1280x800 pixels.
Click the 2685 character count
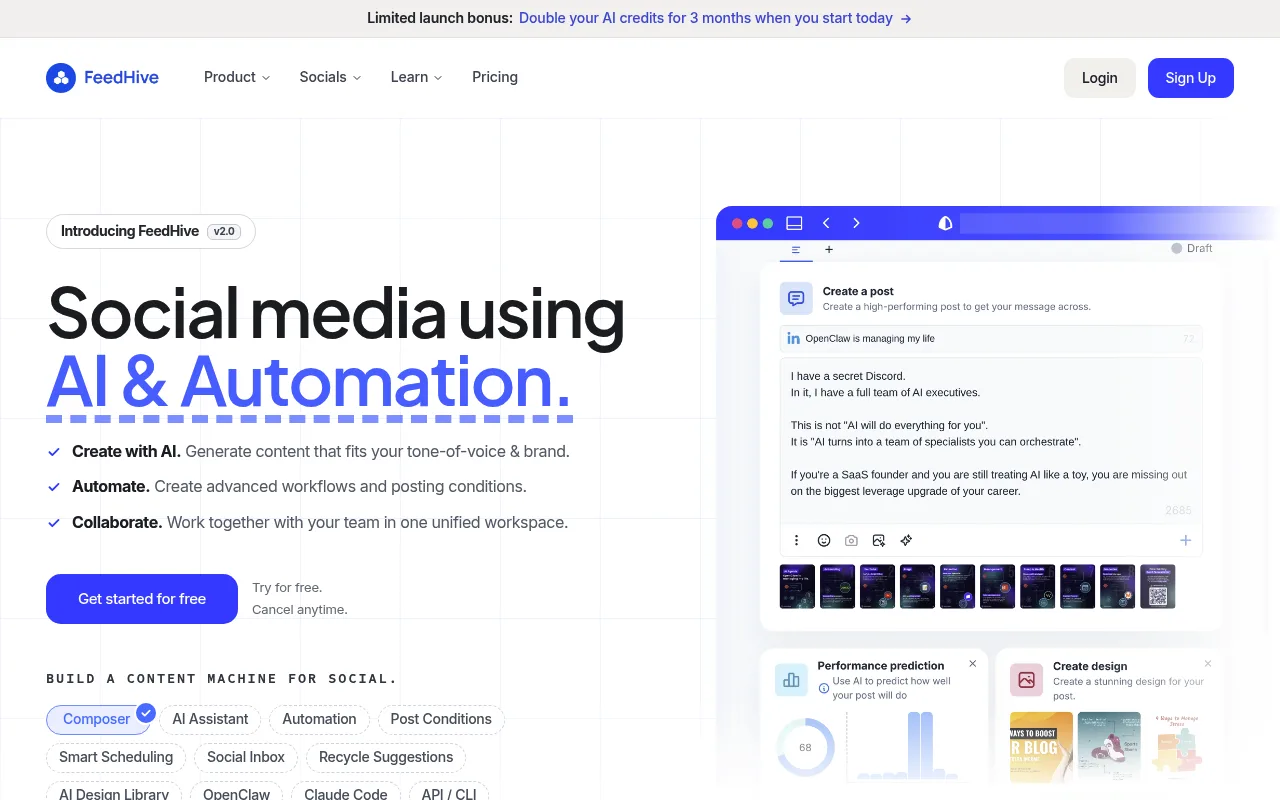[x=1178, y=510]
